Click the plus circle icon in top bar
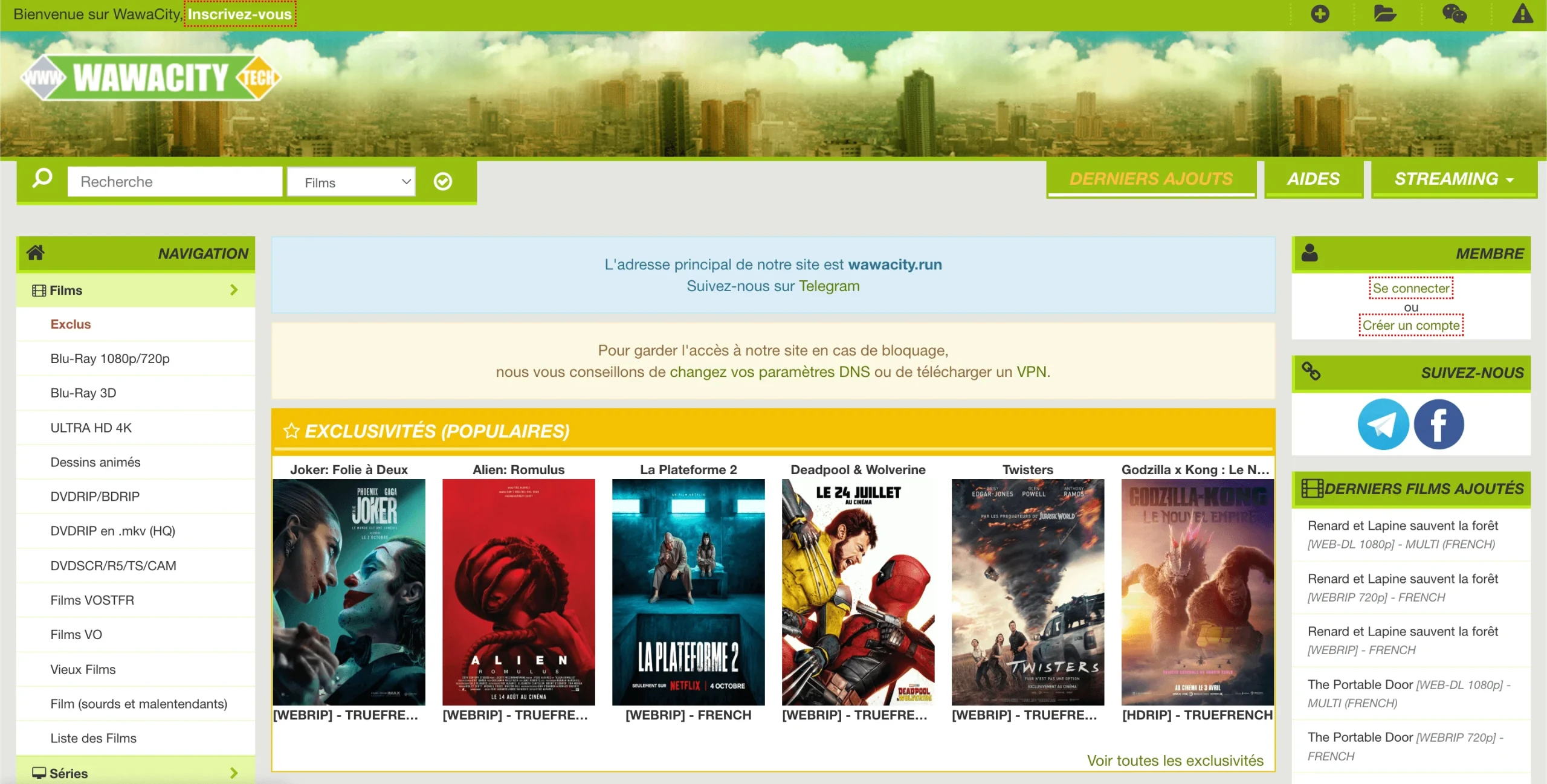1547x784 pixels. click(x=1320, y=14)
